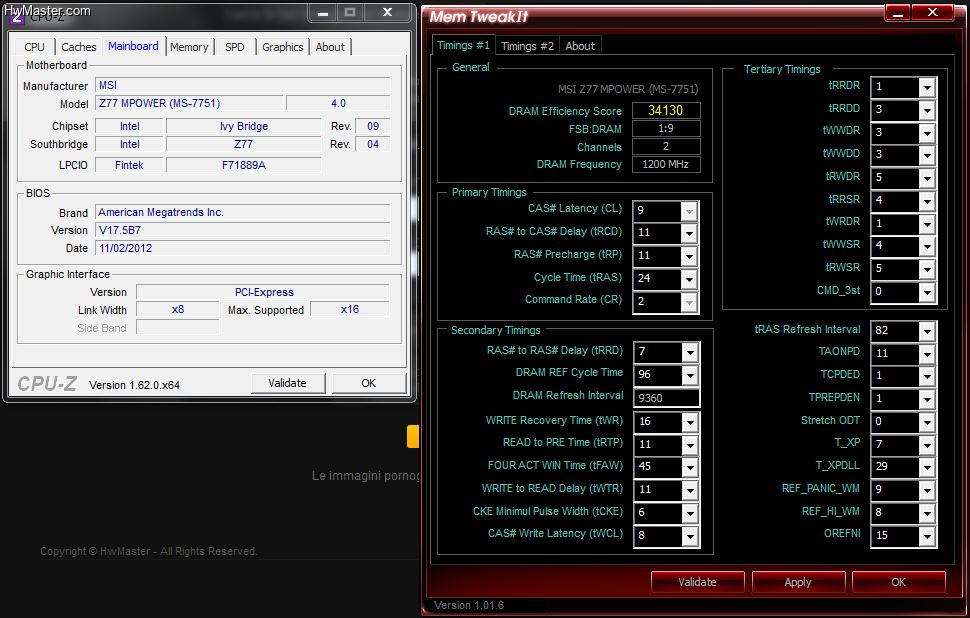
Task: Expand the tRAS Refresh Interval dropdown
Action: [x=927, y=331]
